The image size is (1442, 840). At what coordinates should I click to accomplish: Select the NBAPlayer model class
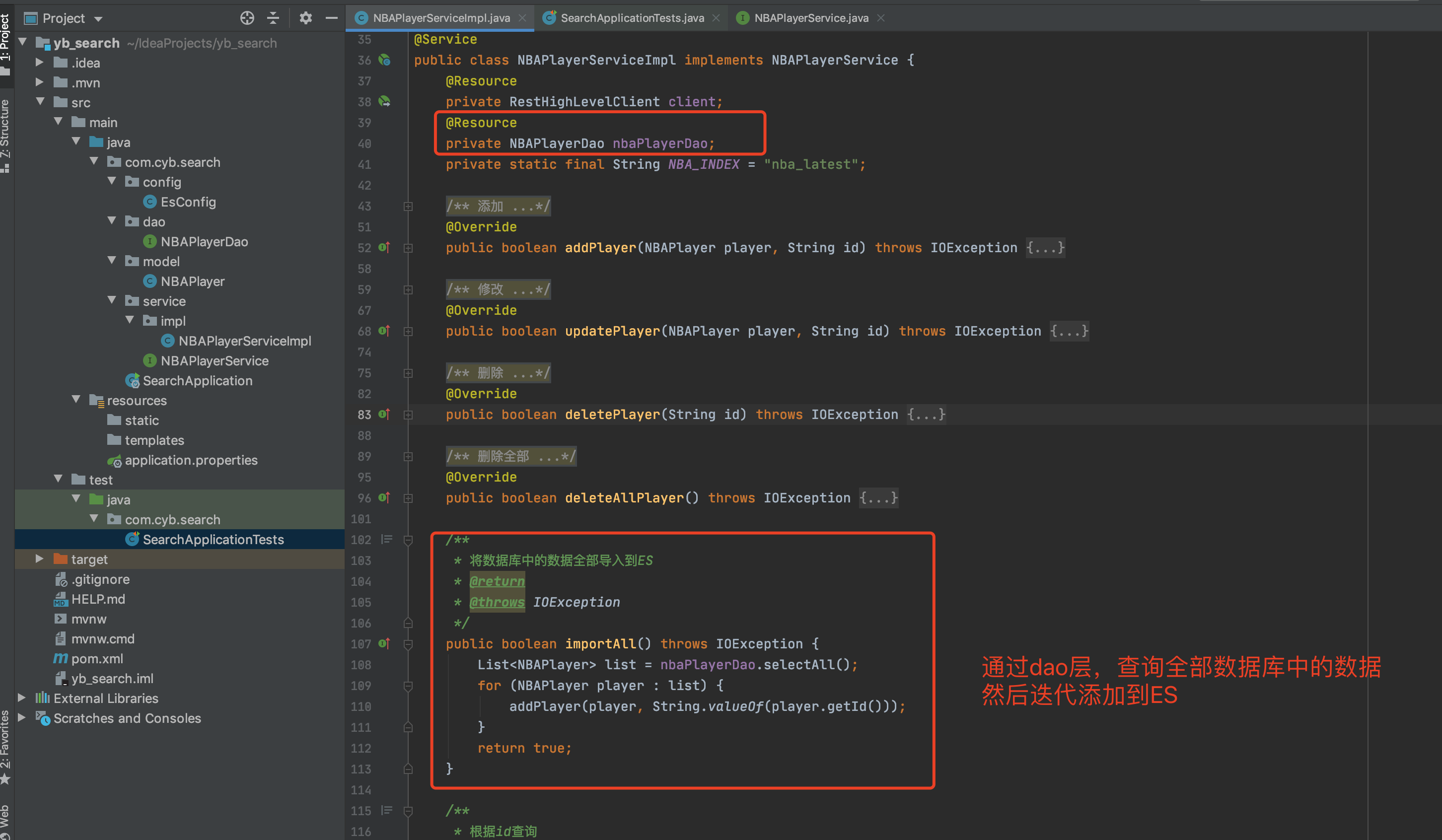[x=184, y=281]
